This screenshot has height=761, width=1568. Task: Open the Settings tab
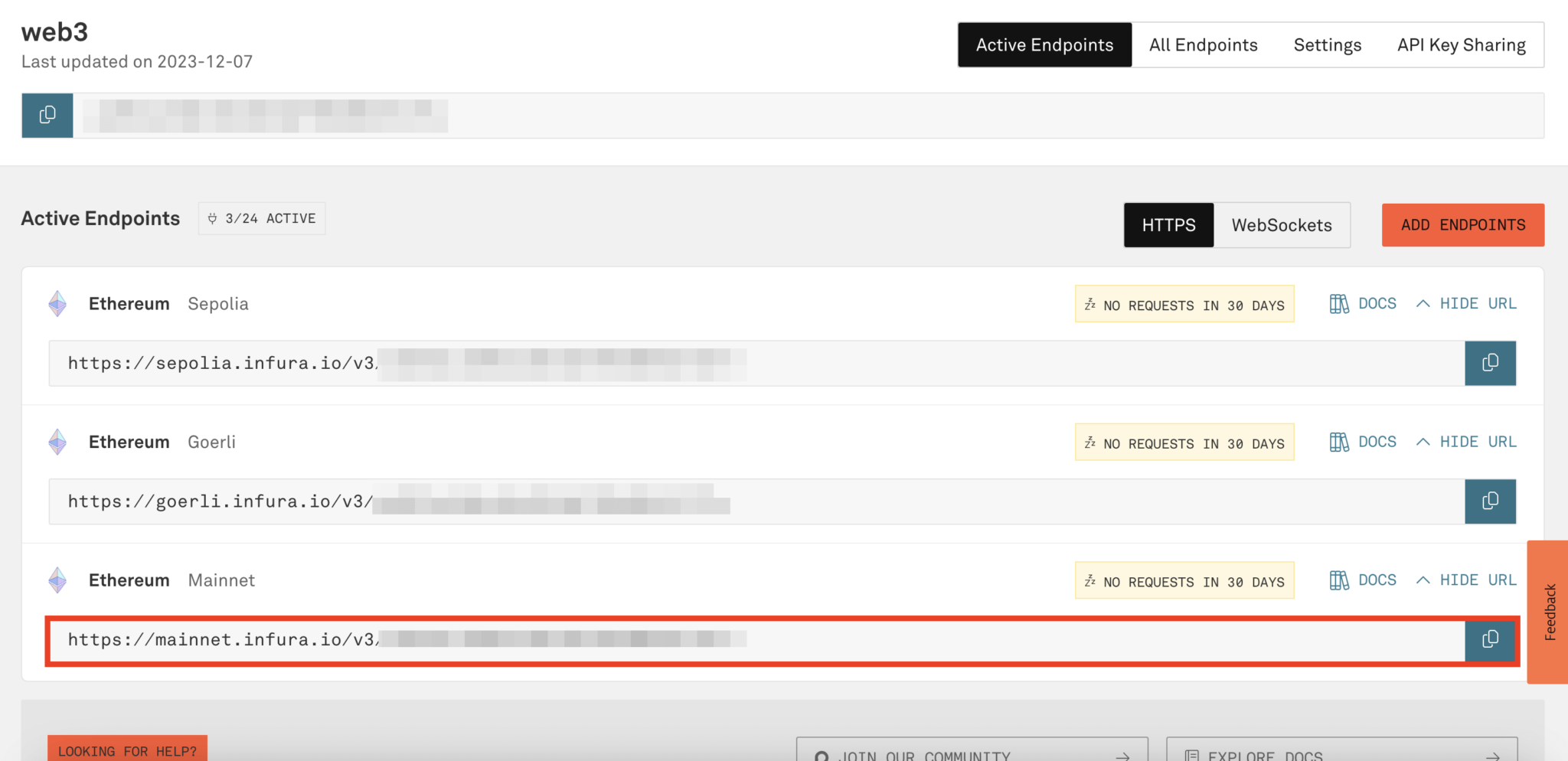click(x=1327, y=45)
